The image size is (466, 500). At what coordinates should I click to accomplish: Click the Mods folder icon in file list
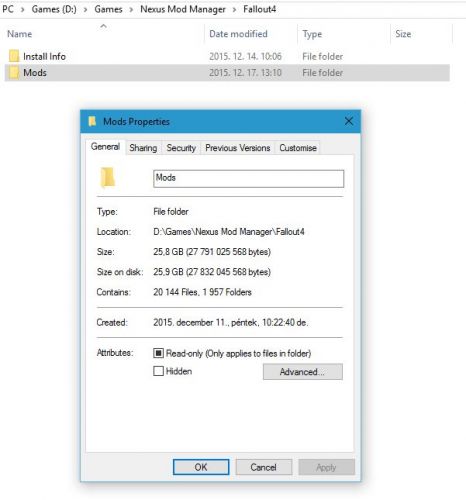tap(14, 72)
